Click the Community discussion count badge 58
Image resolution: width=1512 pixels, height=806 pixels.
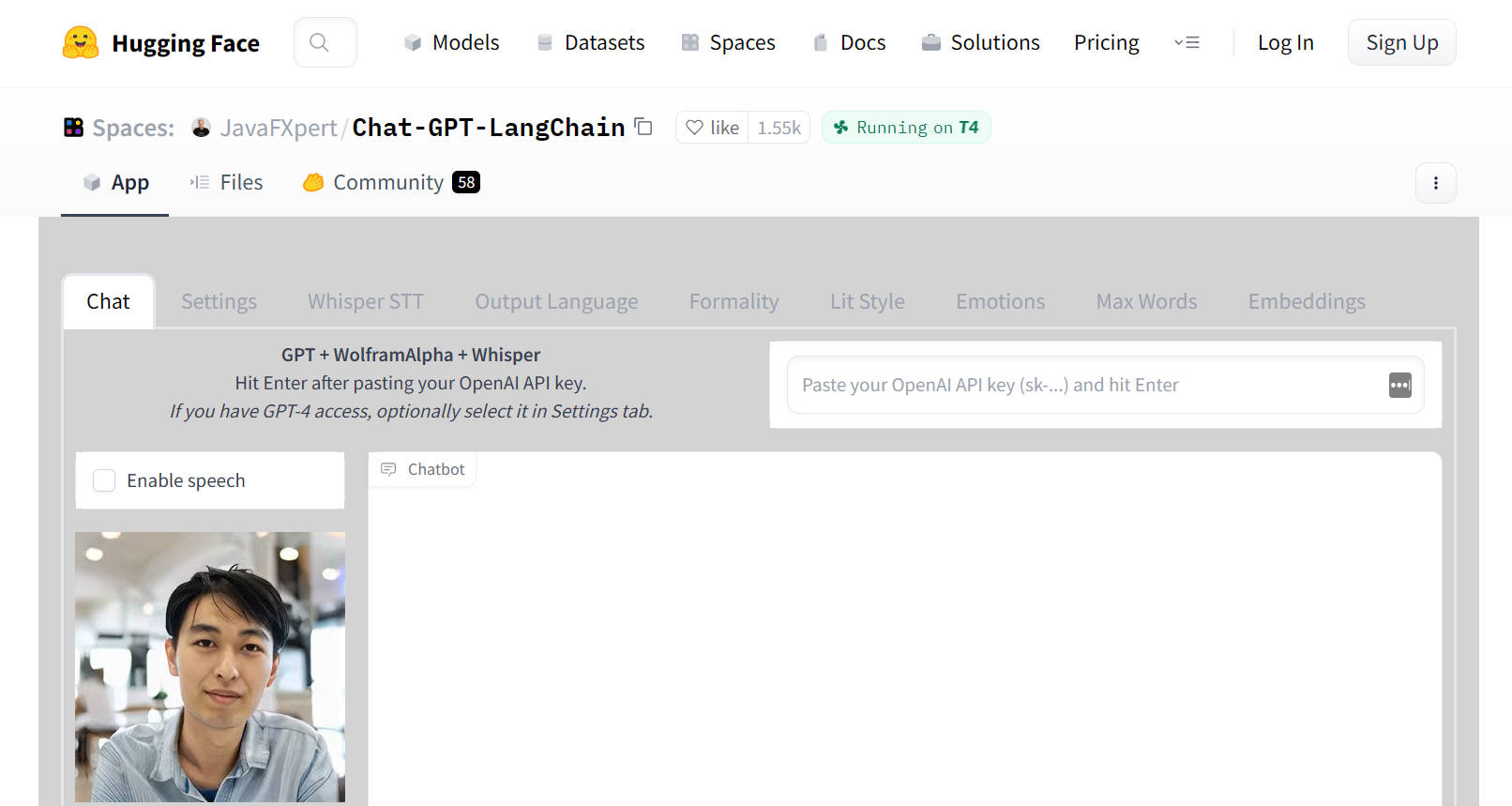pos(466,182)
